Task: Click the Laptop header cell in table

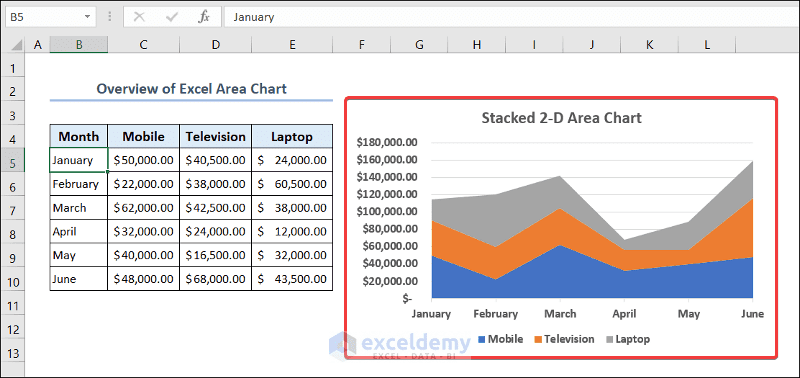Action: (292, 136)
